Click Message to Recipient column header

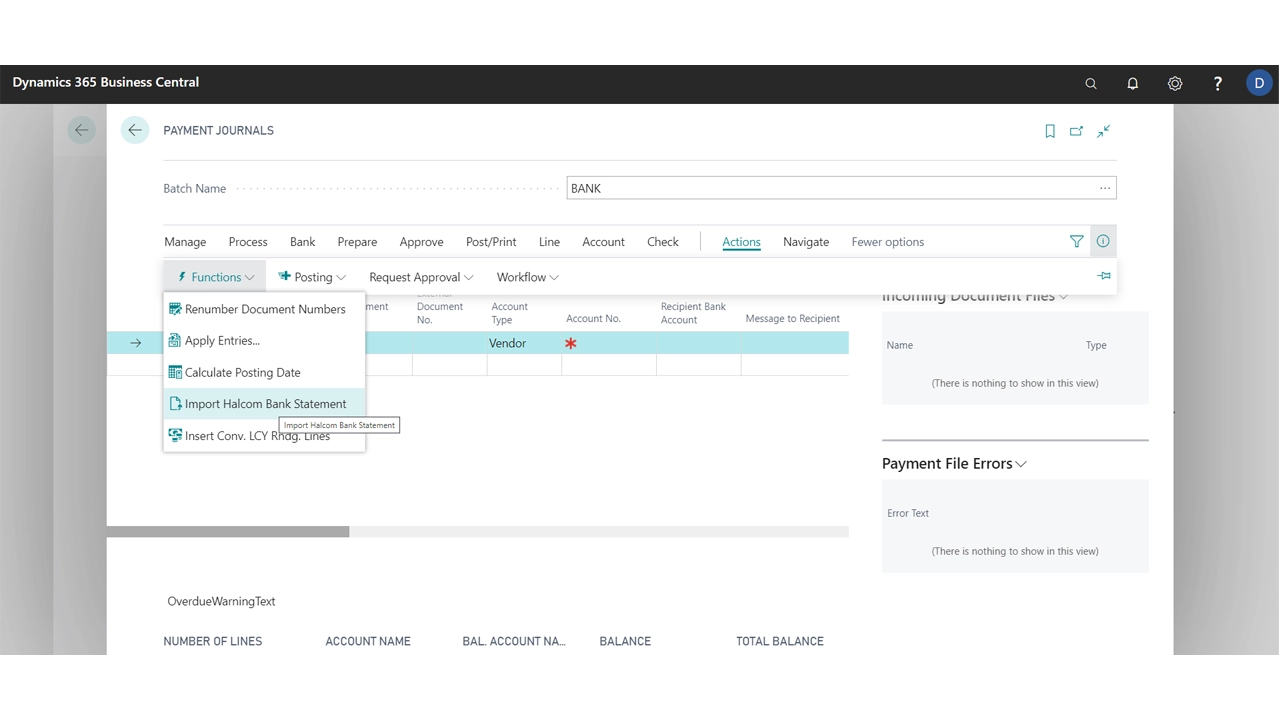(x=792, y=319)
